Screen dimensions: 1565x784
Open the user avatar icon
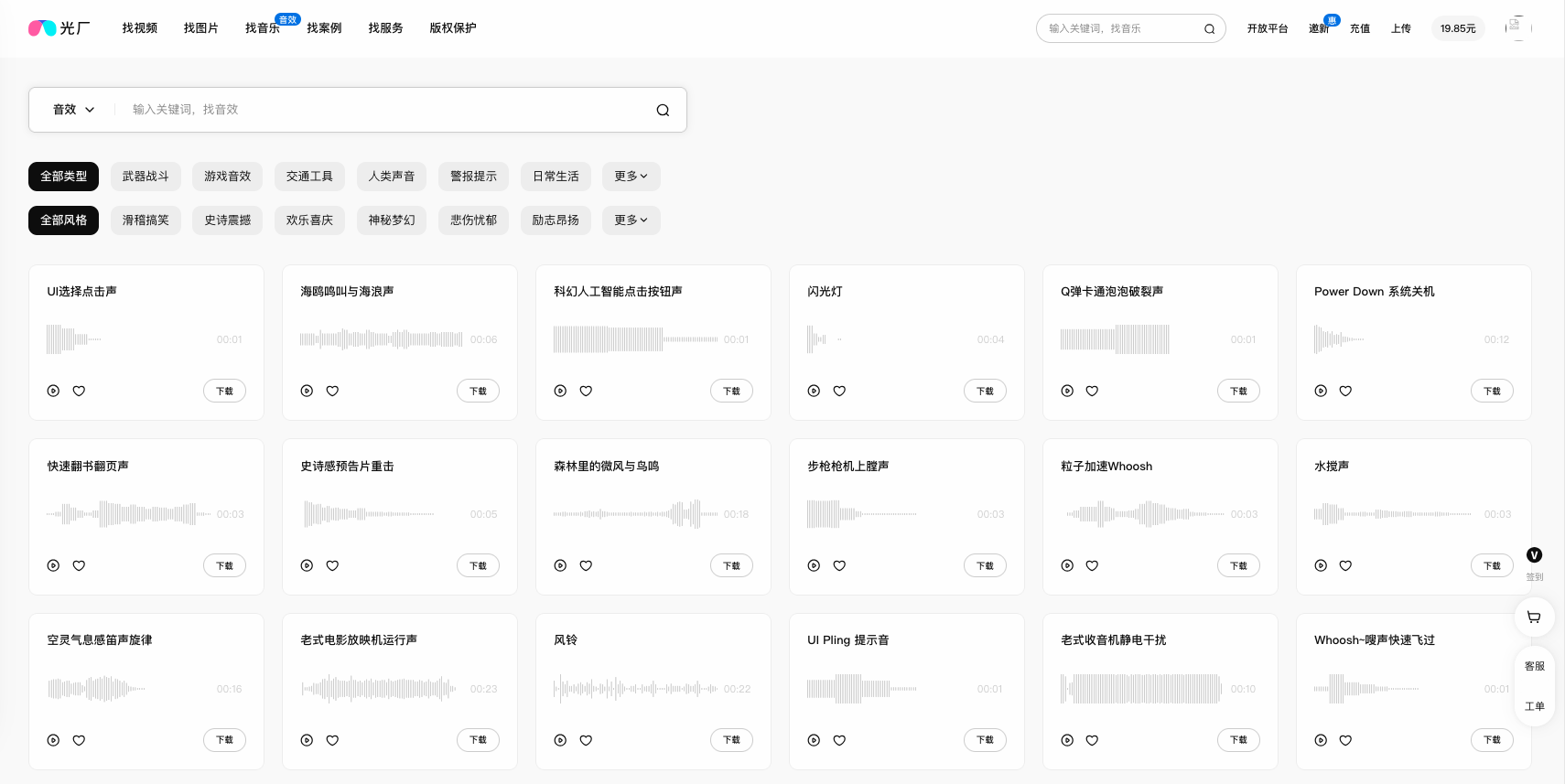[x=1518, y=27]
